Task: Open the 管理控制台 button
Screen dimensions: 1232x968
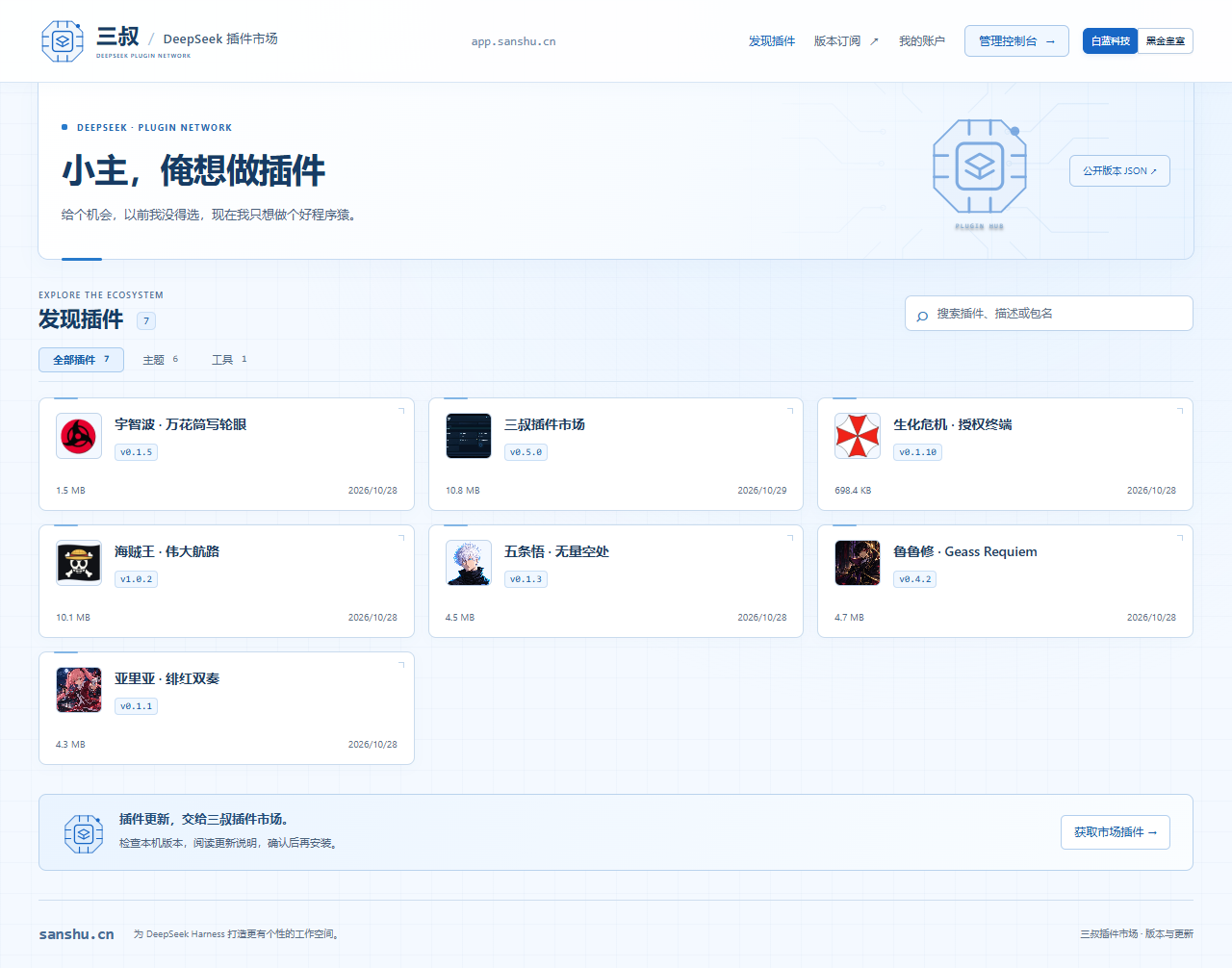Action: [1016, 41]
